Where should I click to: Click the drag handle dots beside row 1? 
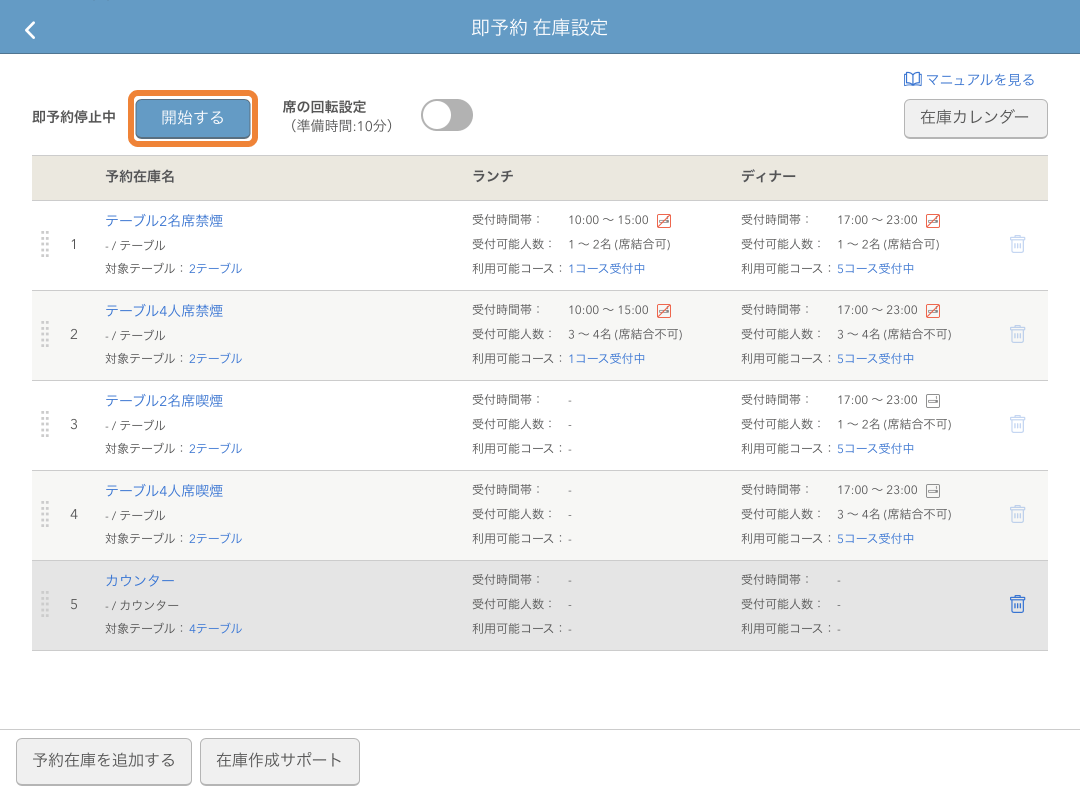click(x=44, y=243)
